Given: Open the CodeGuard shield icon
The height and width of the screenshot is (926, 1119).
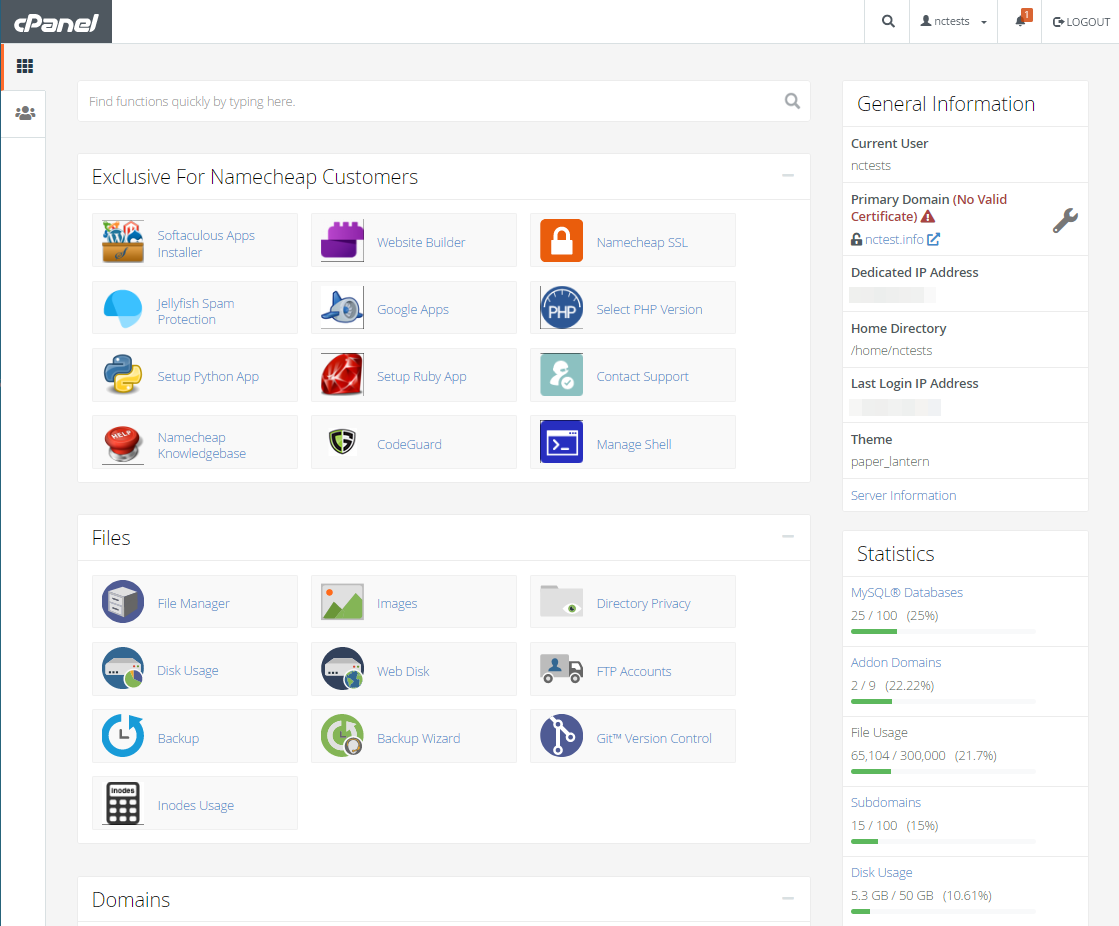Looking at the screenshot, I should tap(342, 443).
